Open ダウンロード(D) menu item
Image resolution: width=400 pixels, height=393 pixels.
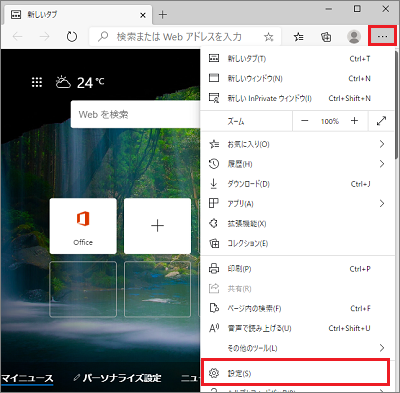(297, 184)
